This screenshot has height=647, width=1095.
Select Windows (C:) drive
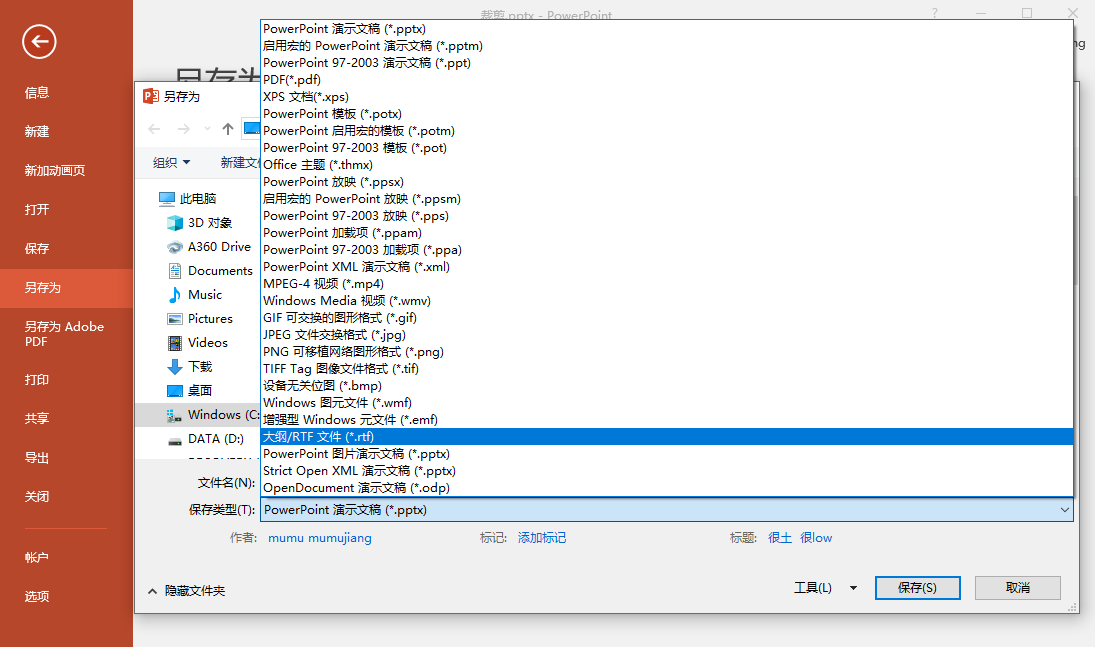click(198, 415)
